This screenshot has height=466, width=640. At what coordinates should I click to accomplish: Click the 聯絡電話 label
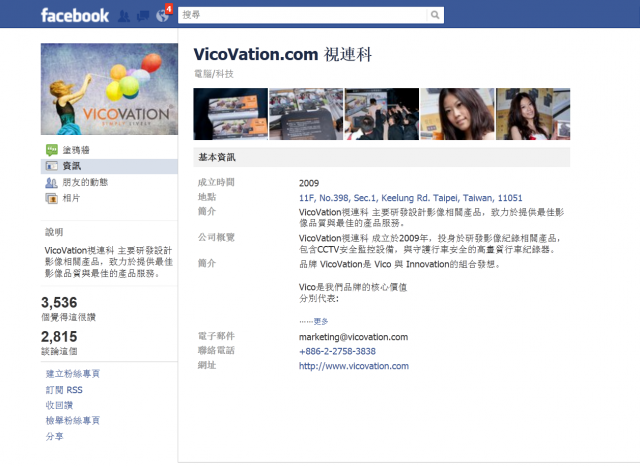[x=216, y=350]
